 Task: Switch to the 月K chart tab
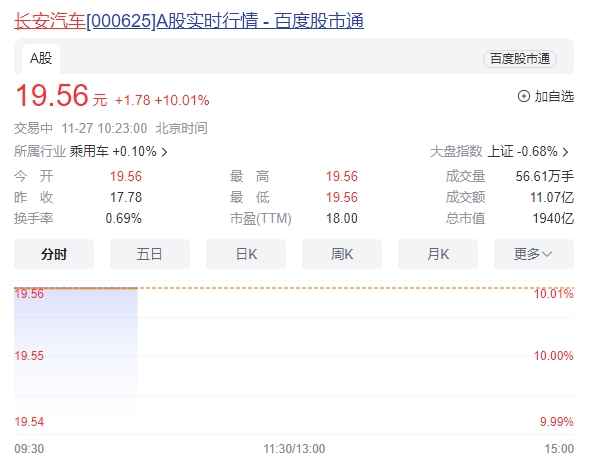click(438, 254)
